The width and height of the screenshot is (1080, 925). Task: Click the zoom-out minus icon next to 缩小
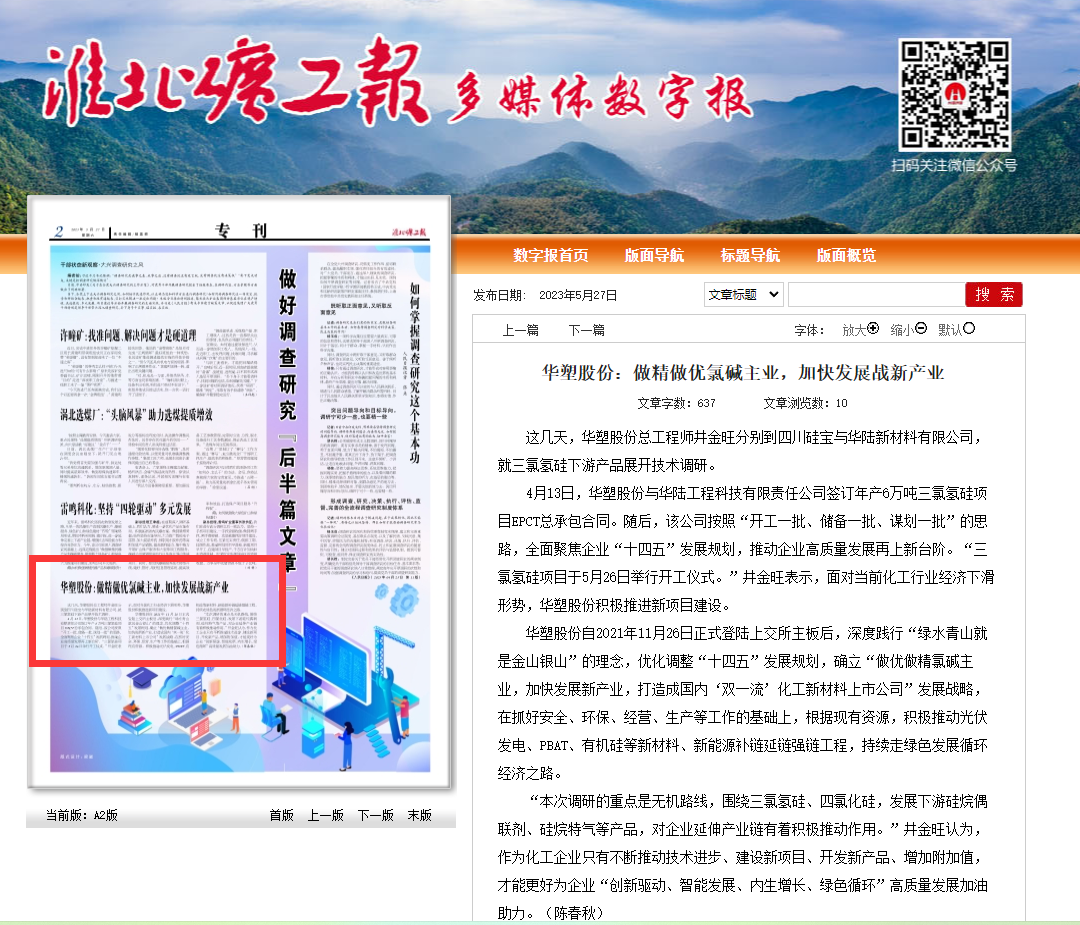point(921,329)
